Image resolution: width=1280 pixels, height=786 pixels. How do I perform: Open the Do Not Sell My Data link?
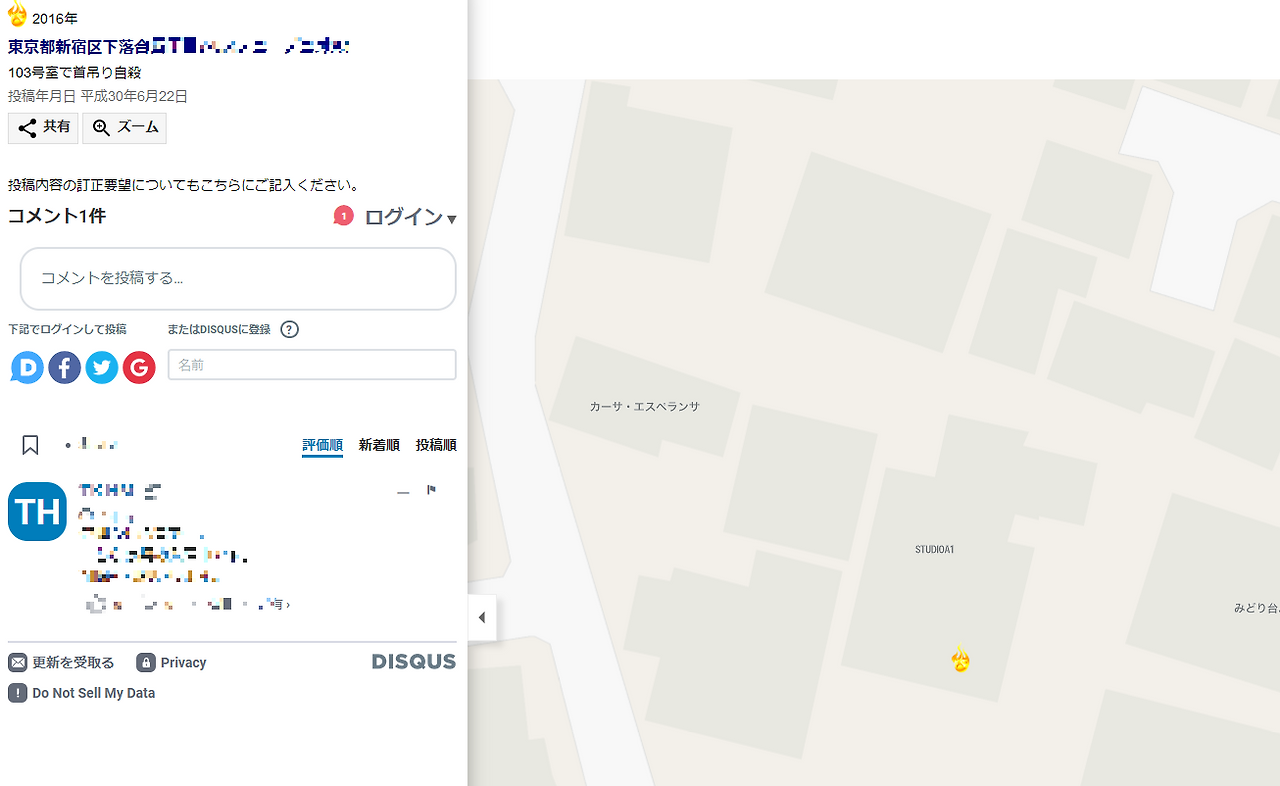pos(93,692)
